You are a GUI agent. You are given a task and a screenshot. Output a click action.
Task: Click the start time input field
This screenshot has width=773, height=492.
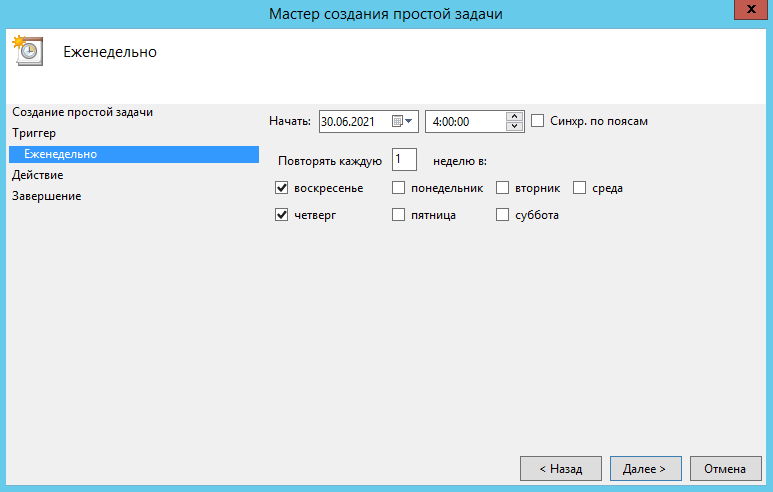pos(465,122)
